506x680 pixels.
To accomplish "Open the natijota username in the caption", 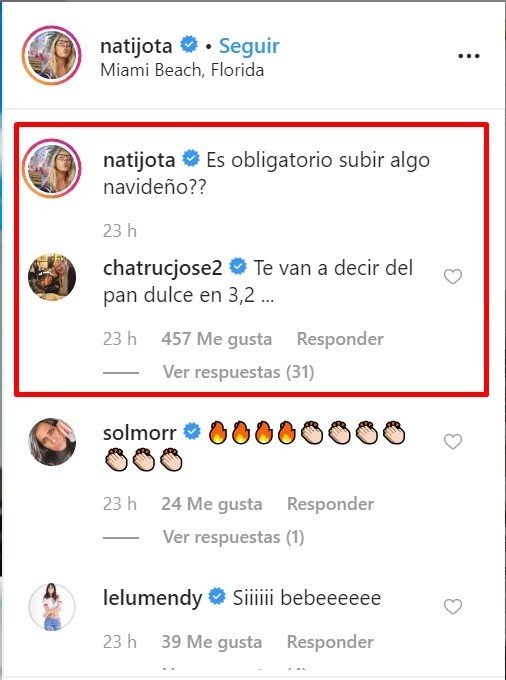I will click(x=139, y=160).
